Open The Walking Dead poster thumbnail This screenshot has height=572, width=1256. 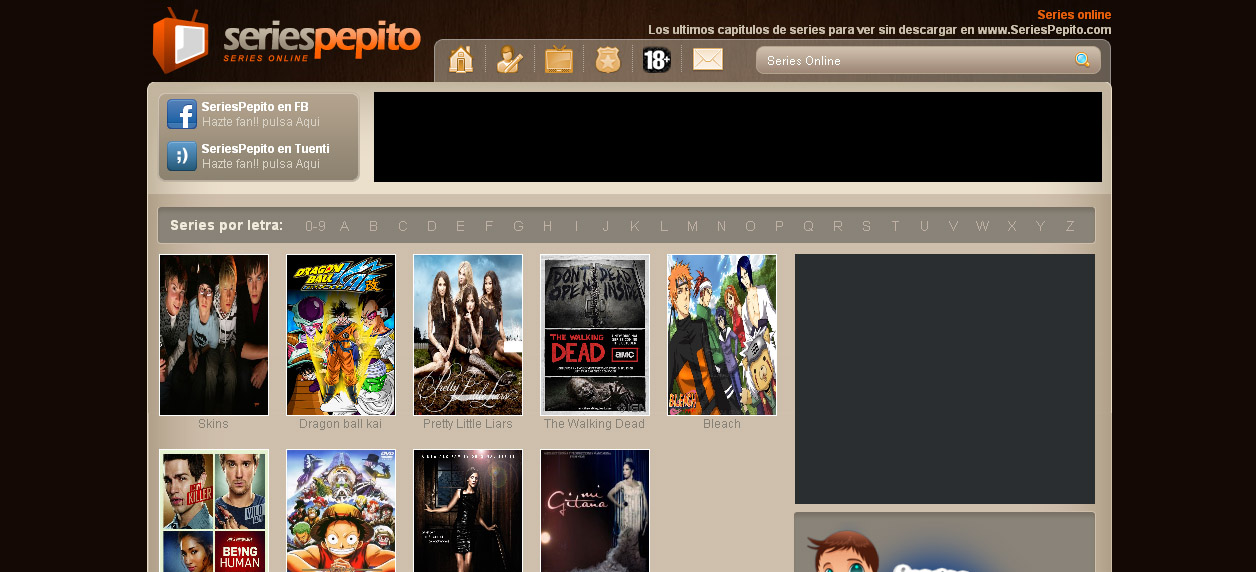point(595,334)
